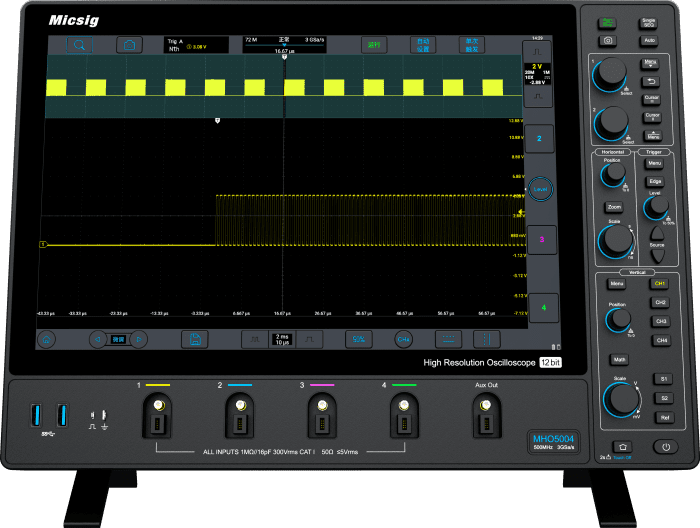Tap the home icon in bottom toolbar

(x=47, y=339)
